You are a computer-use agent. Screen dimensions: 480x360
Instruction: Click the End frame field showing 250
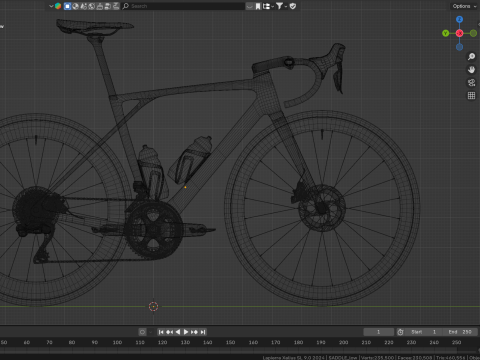[459, 332]
